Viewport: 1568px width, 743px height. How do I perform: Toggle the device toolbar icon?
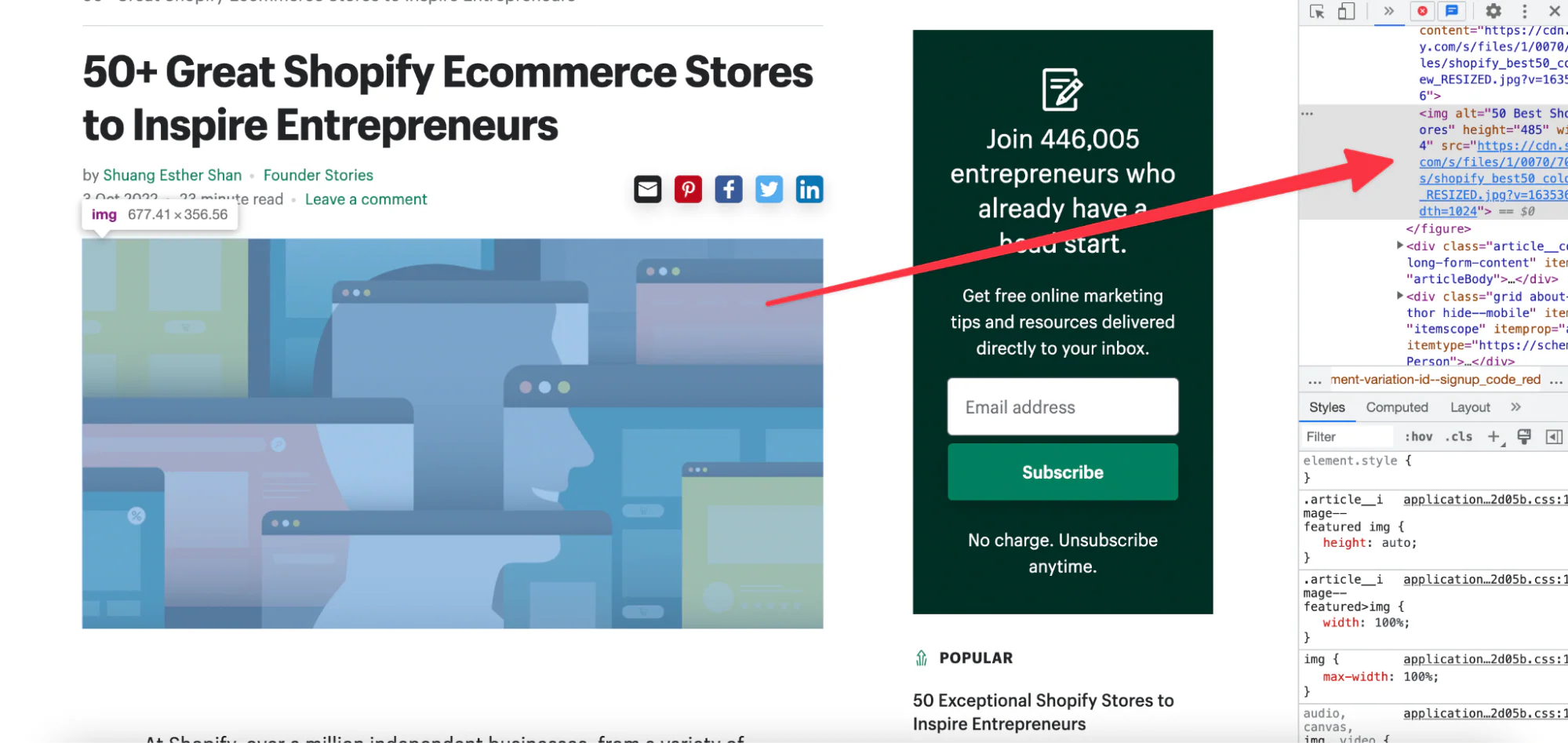click(x=1346, y=12)
